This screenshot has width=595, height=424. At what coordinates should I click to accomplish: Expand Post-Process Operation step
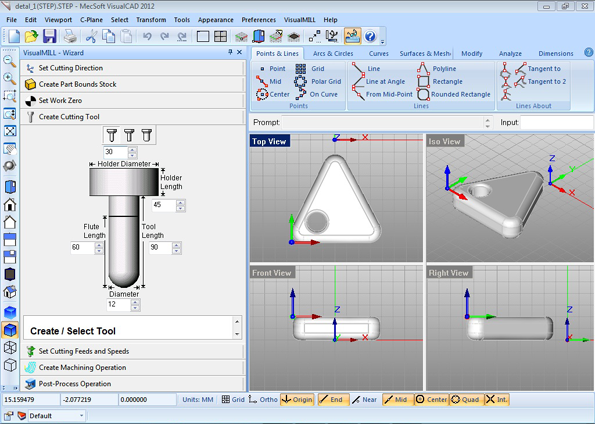[132, 384]
